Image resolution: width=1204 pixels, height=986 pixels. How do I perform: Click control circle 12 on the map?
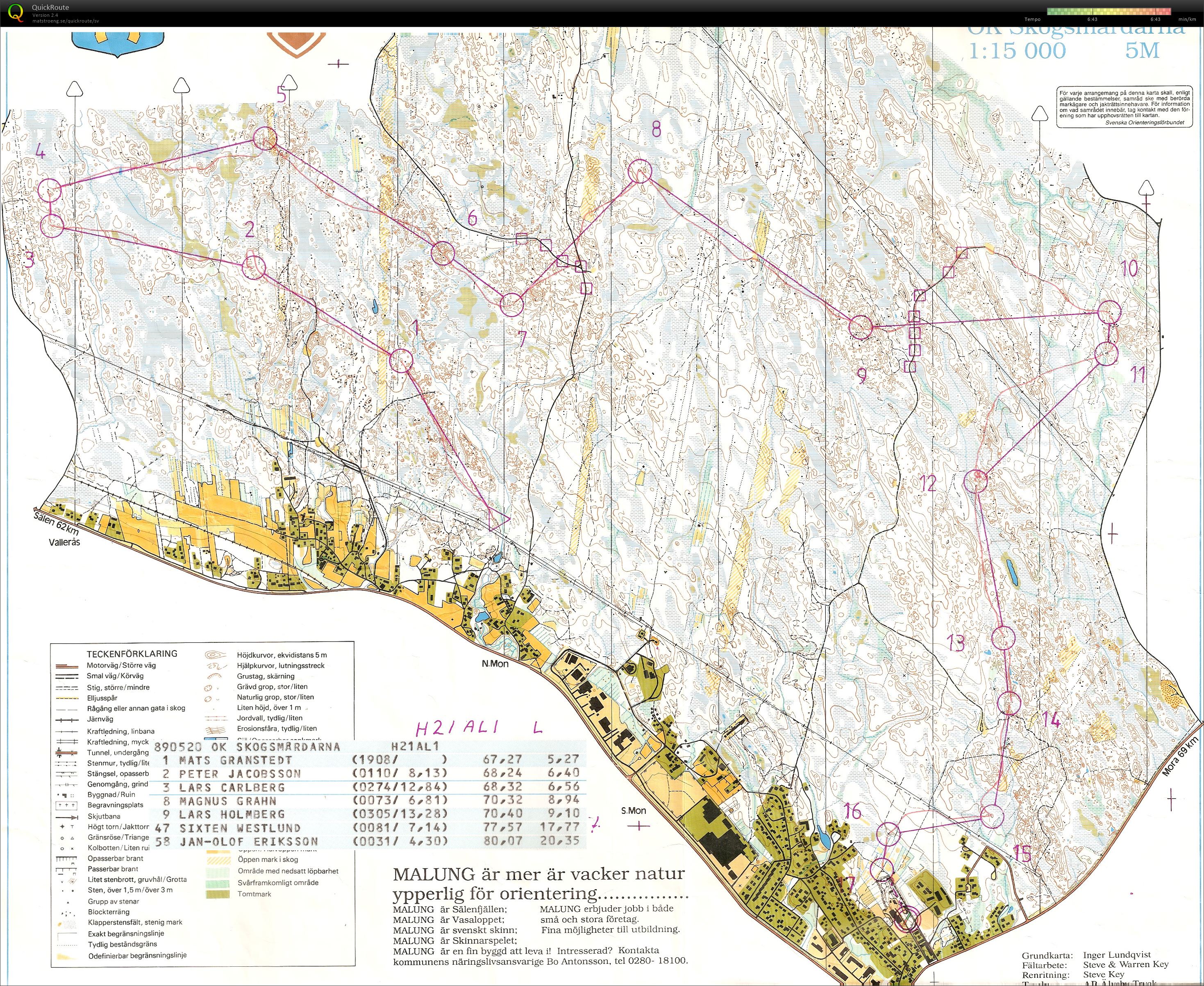976,481
